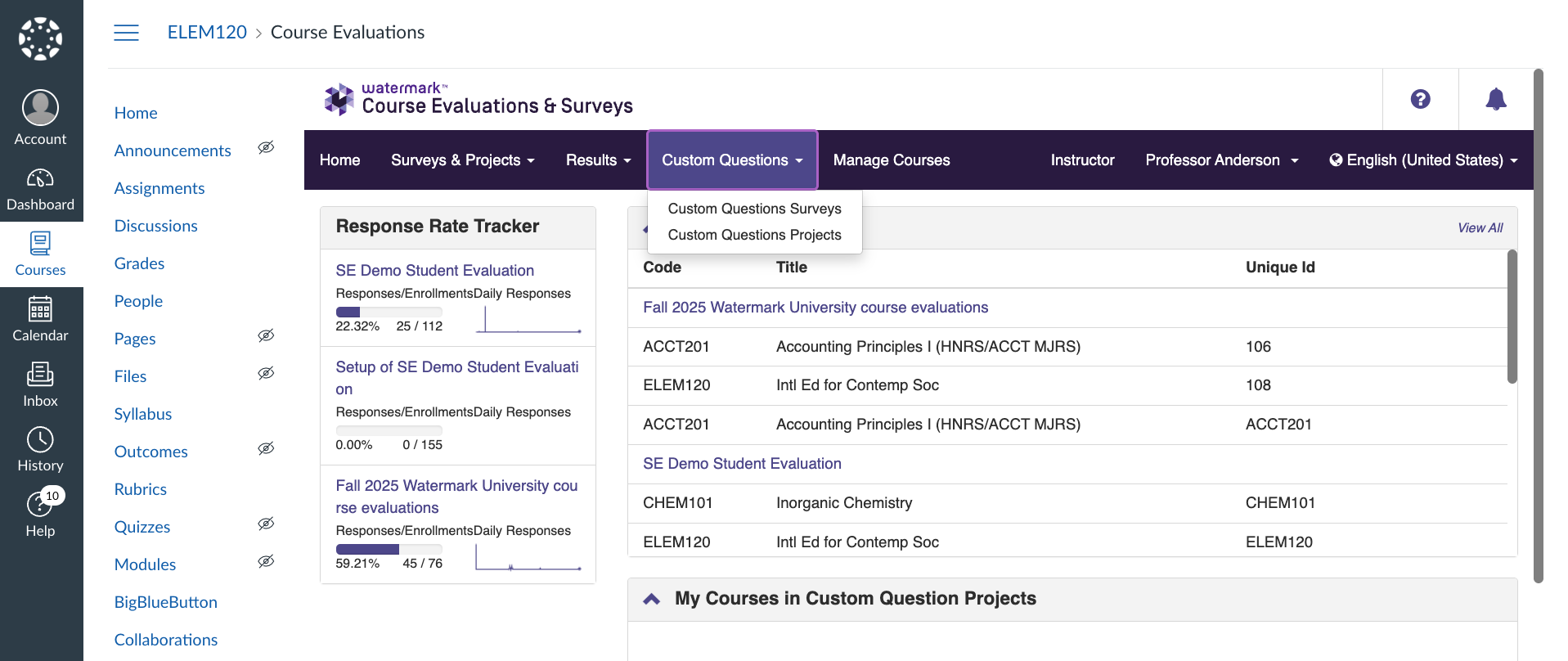
Task: Toggle visibility eye next to Pages
Action: [266, 336]
